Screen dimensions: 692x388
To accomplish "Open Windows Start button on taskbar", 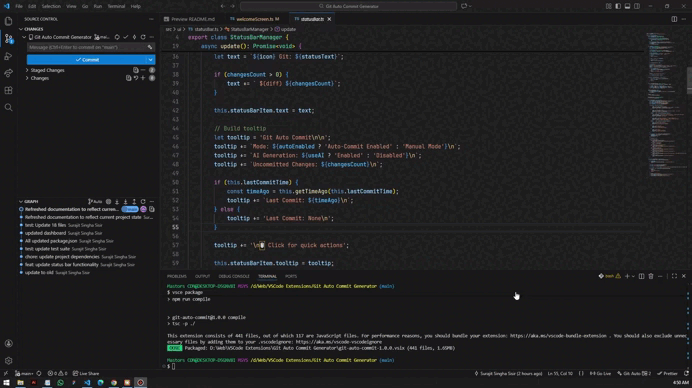I will pos(6,383).
